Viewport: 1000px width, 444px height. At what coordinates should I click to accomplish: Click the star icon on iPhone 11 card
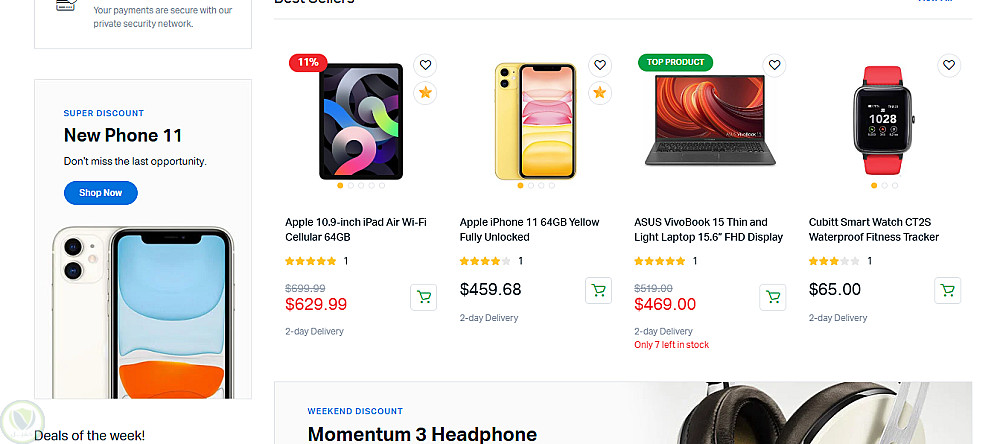[x=600, y=93]
